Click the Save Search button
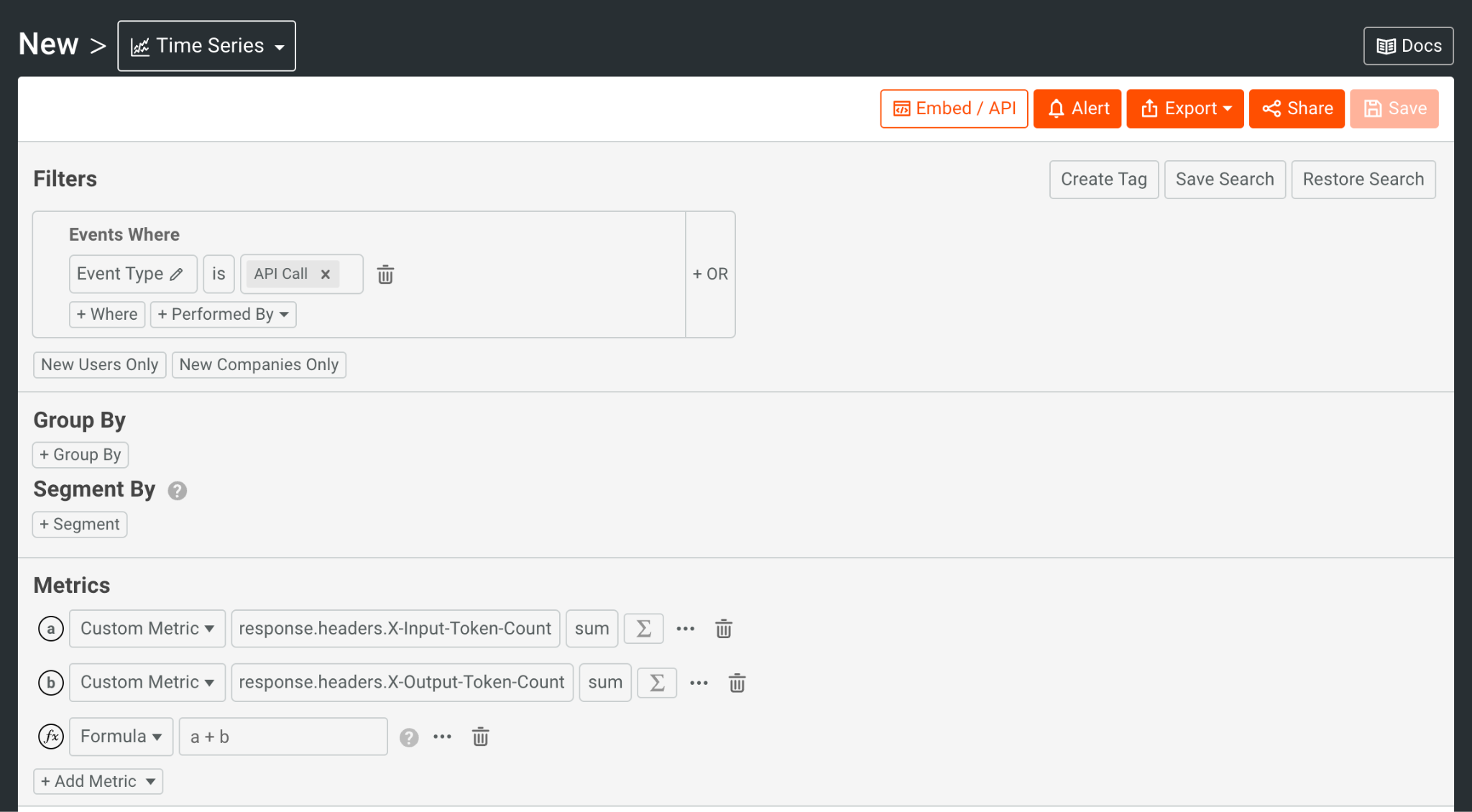 point(1224,180)
